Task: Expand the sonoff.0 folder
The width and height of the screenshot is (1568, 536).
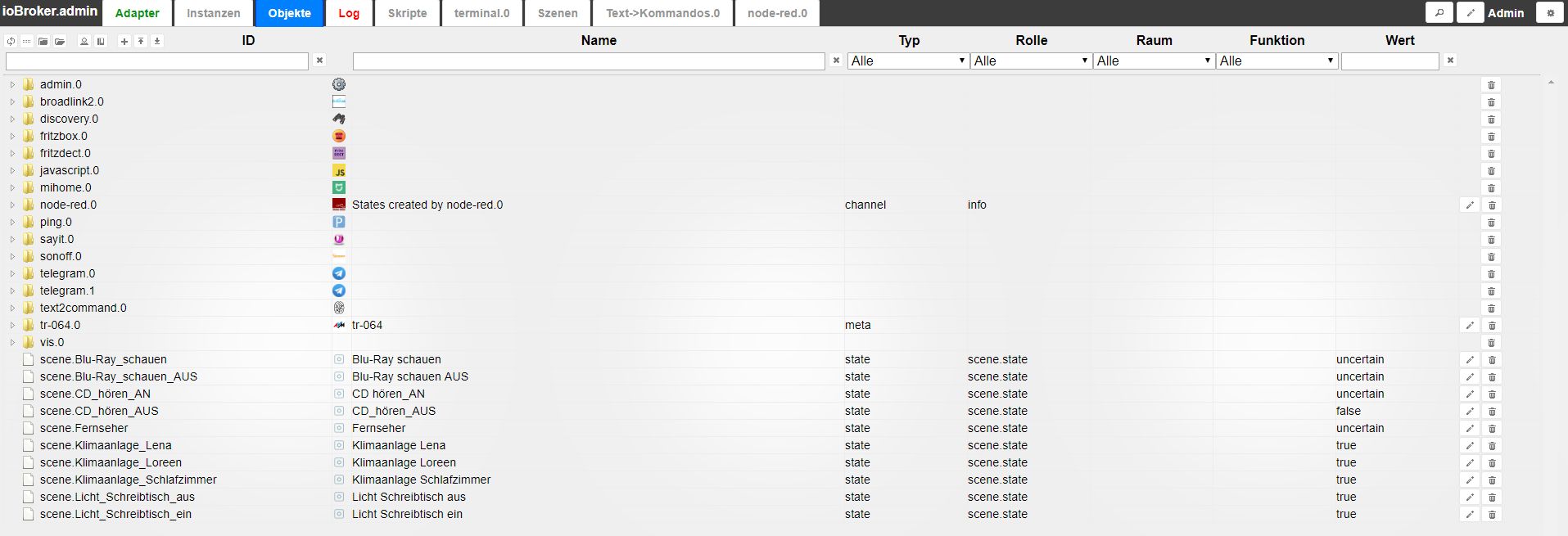Action: pos(12,256)
